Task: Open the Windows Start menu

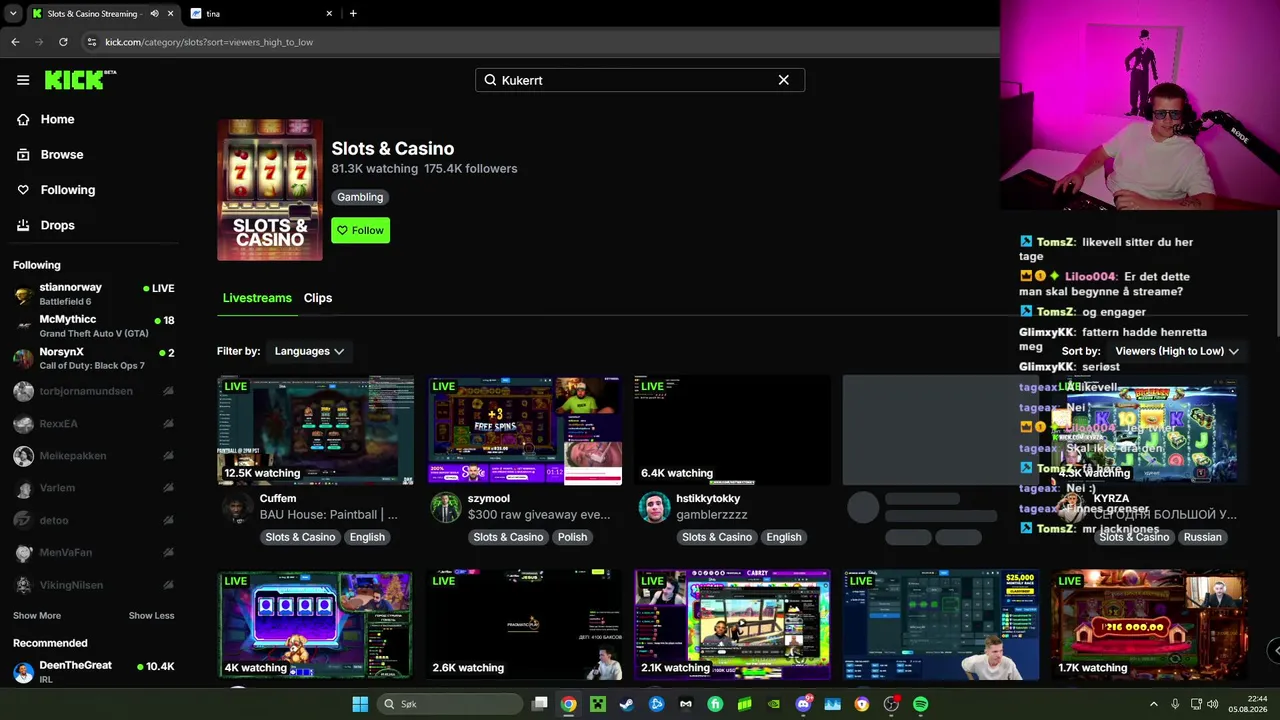Action: [360, 704]
